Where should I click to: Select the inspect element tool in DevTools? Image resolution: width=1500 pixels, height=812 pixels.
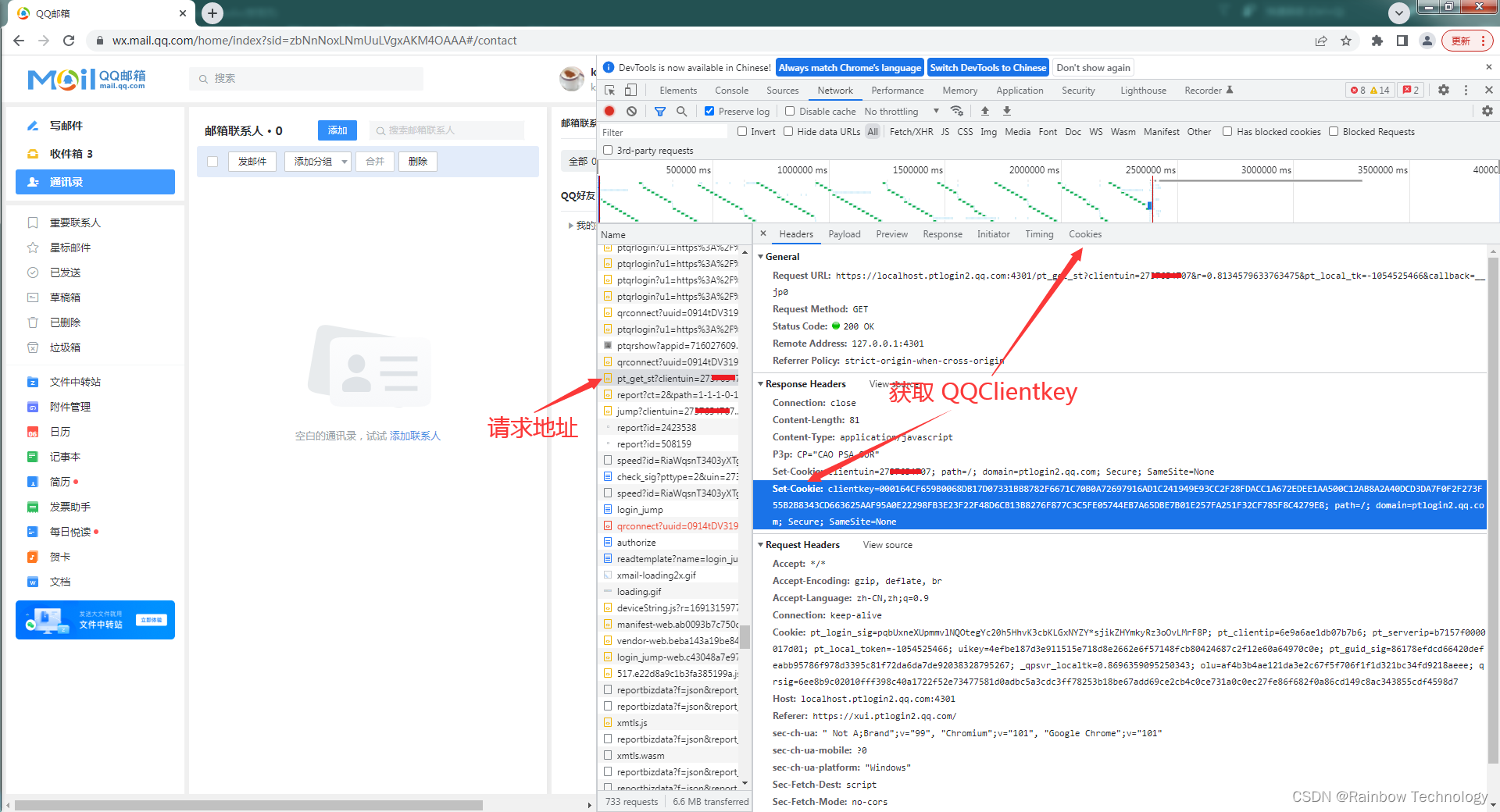610,90
